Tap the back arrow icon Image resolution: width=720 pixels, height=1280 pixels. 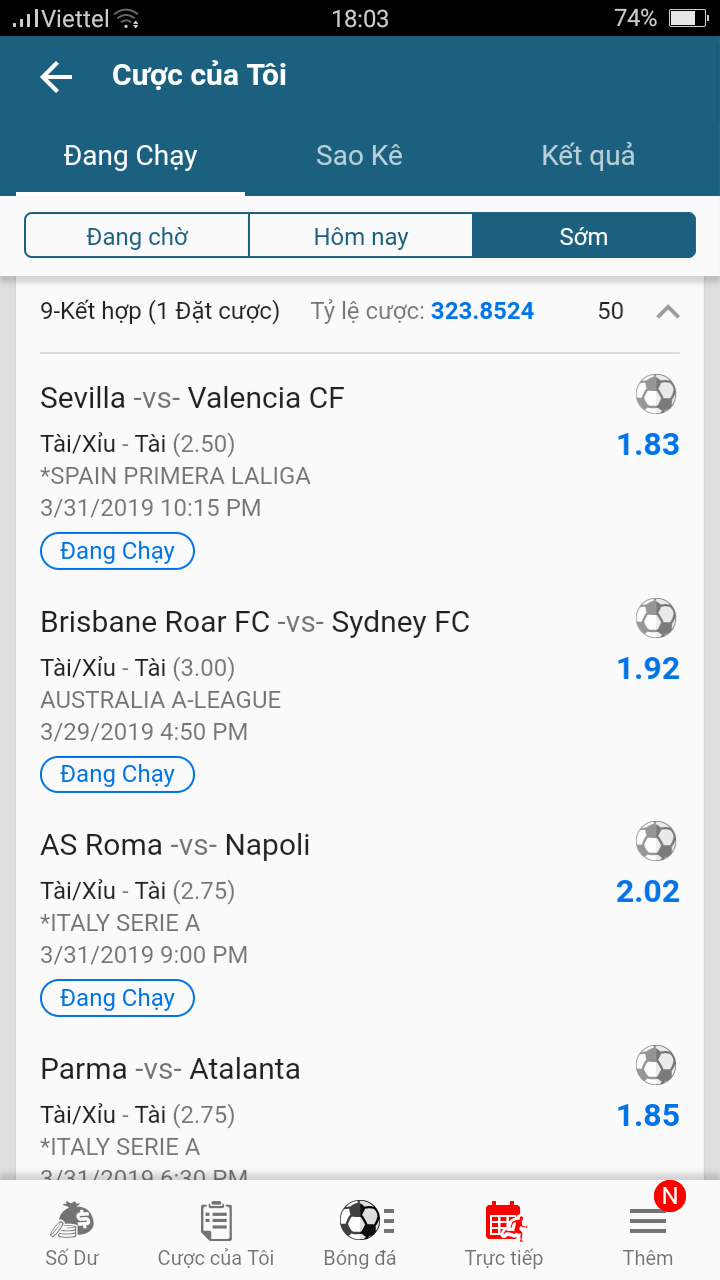pyautogui.click(x=56, y=77)
